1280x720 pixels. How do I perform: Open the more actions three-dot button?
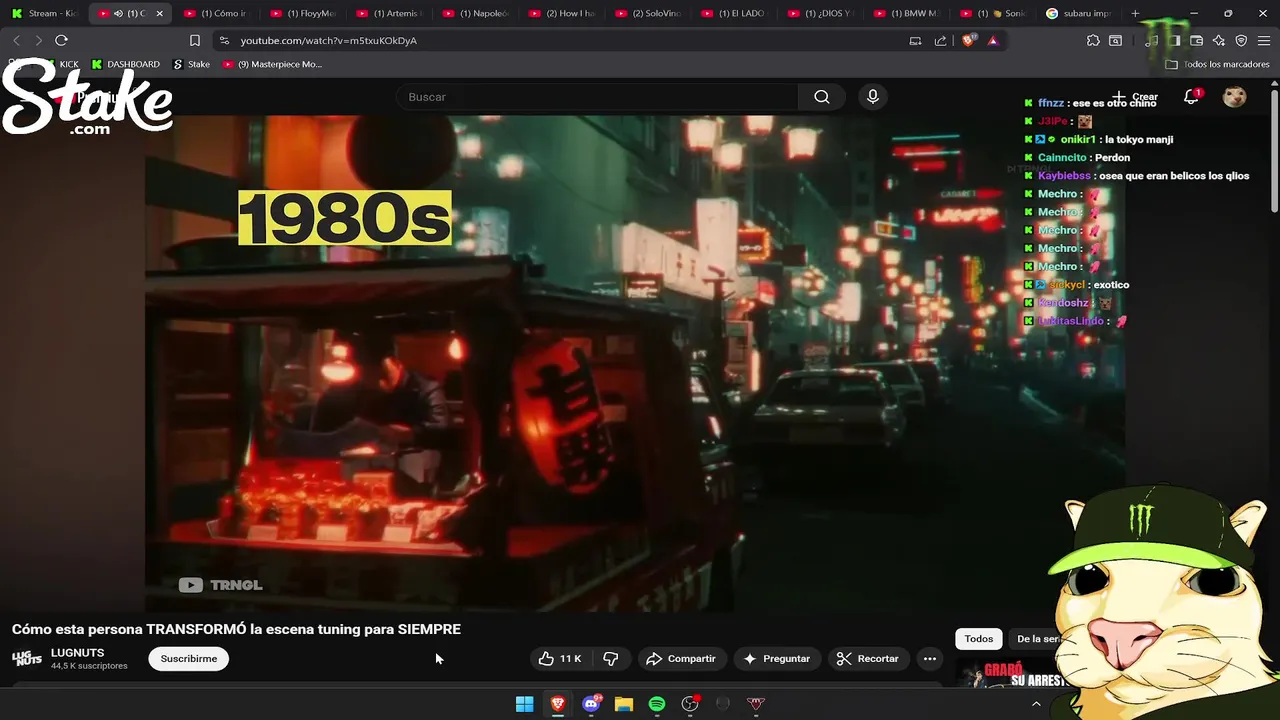[x=930, y=658]
